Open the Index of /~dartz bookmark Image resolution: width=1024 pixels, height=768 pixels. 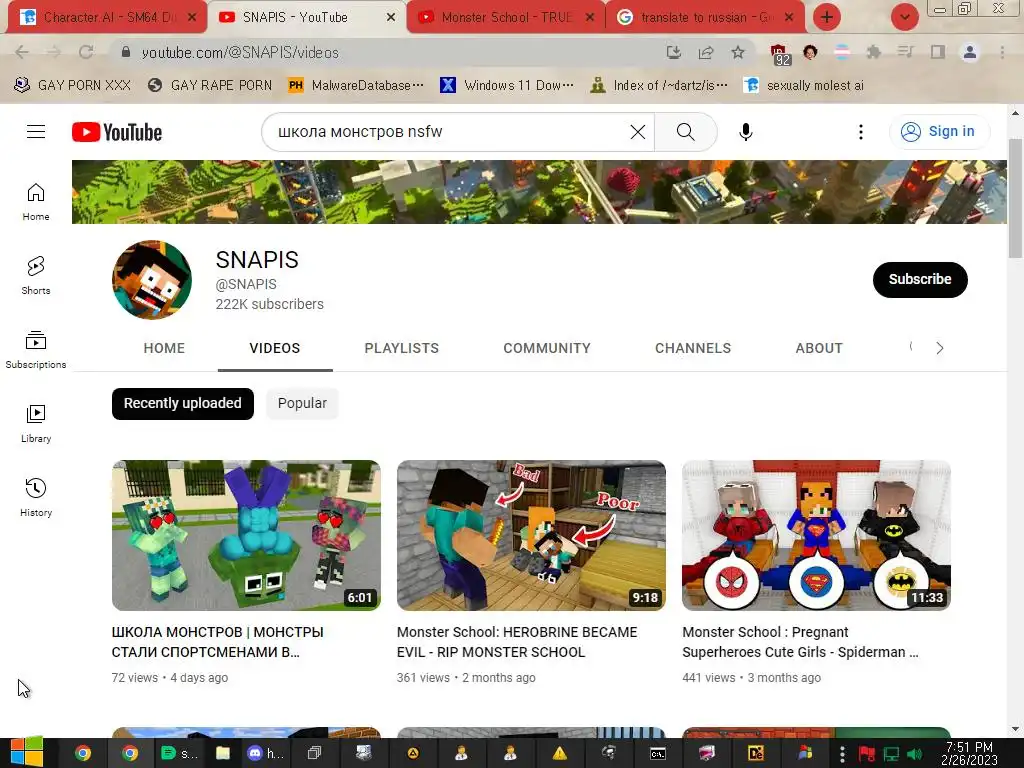(659, 86)
